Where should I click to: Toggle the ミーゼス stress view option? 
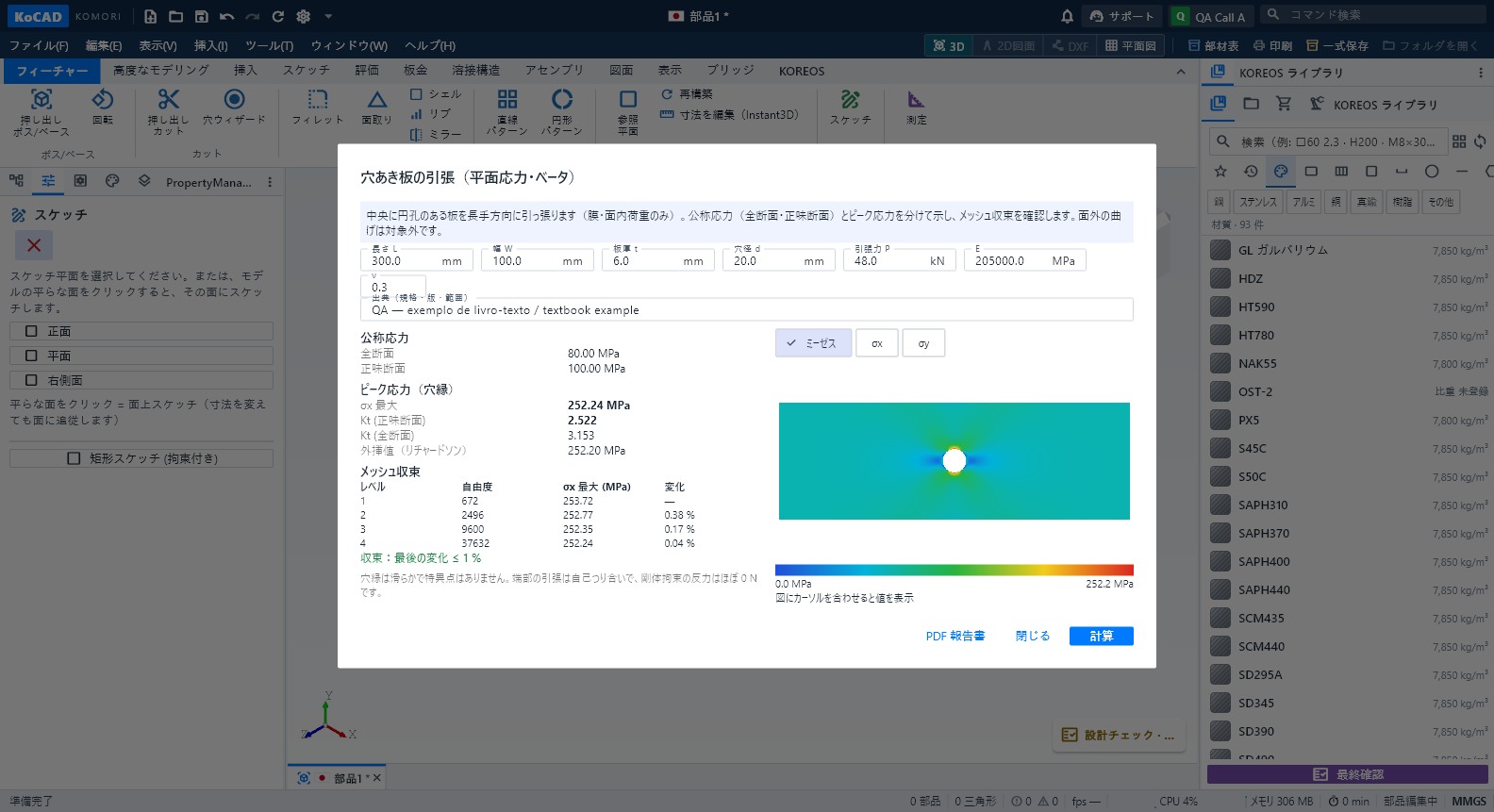[813, 343]
